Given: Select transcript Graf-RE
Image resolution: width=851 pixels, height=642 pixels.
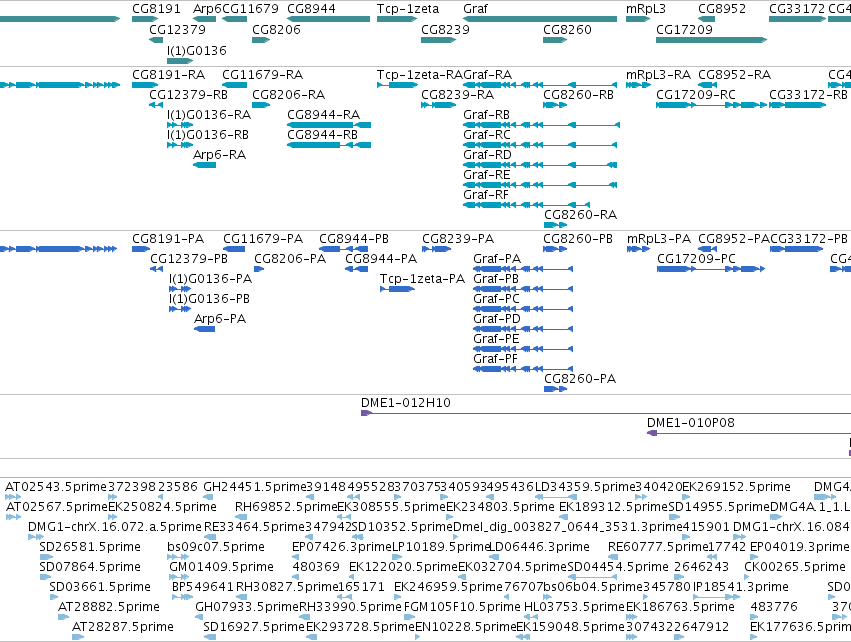Looking at the screenshot, I should coord(540,185).
